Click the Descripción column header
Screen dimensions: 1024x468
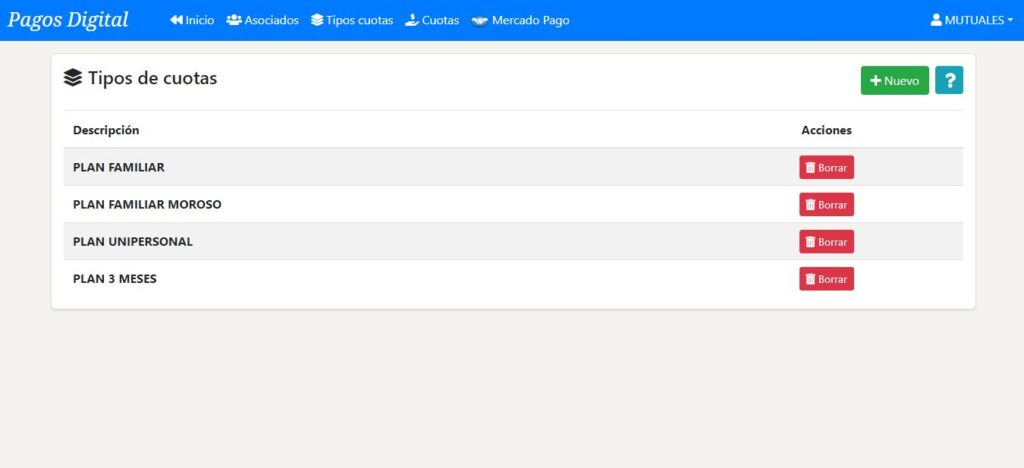point(106,130)
